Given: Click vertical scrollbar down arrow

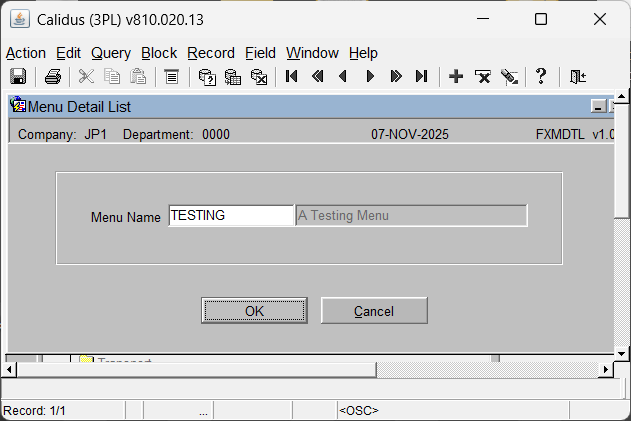Looking at the screenshot, I should [622, 354].
